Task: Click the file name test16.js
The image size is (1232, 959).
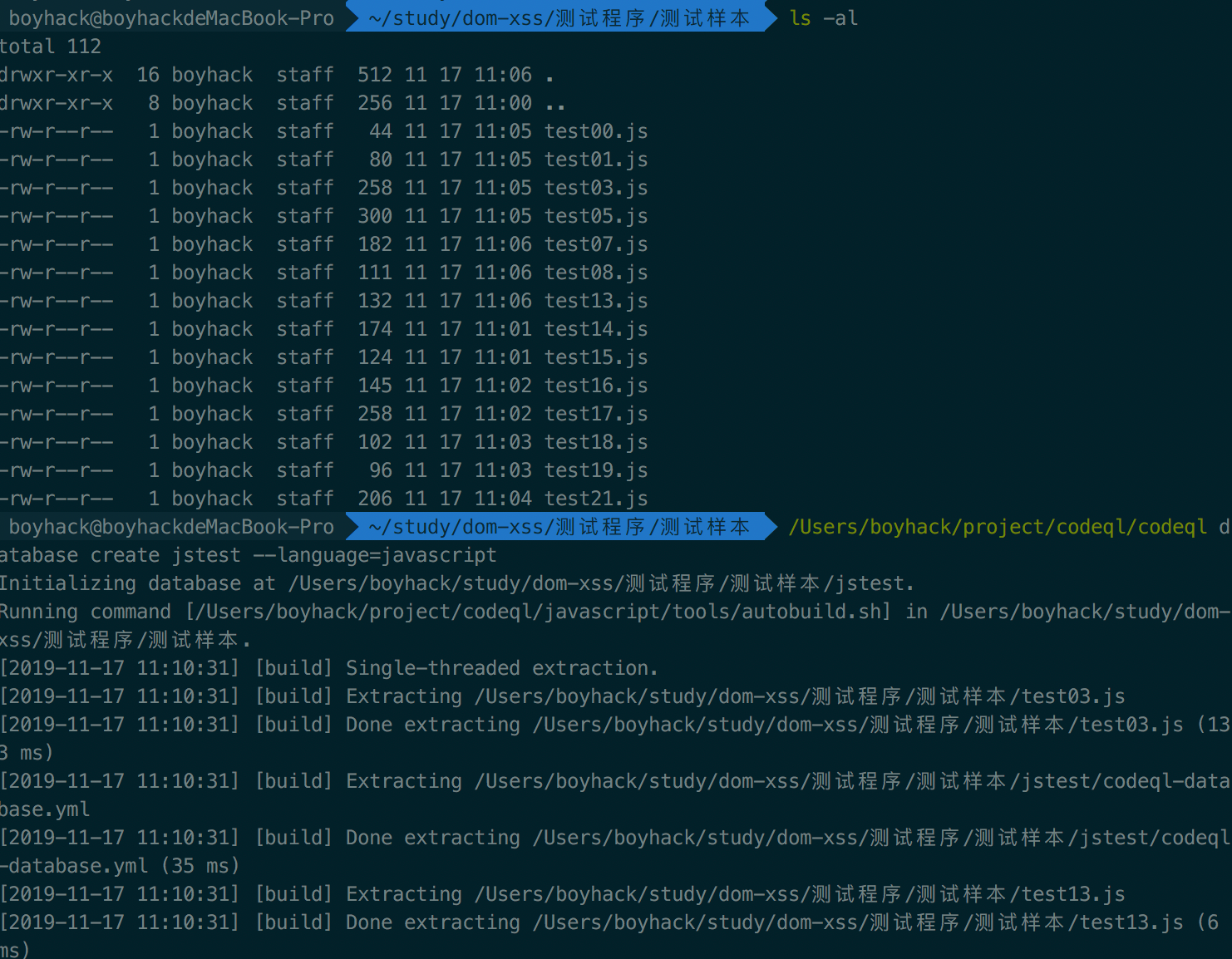Action: click(596, 386)
